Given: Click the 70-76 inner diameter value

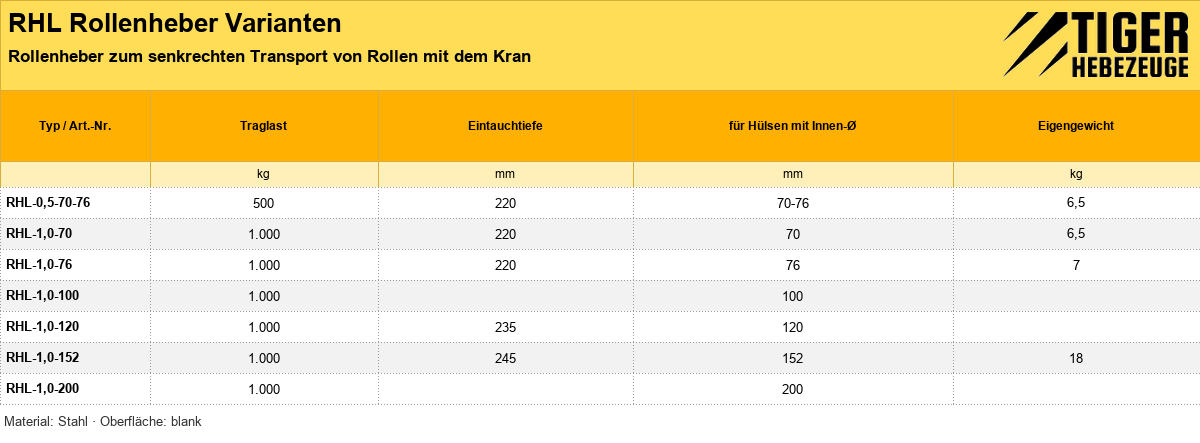Looking at the screenshot, I should [793, 203].
